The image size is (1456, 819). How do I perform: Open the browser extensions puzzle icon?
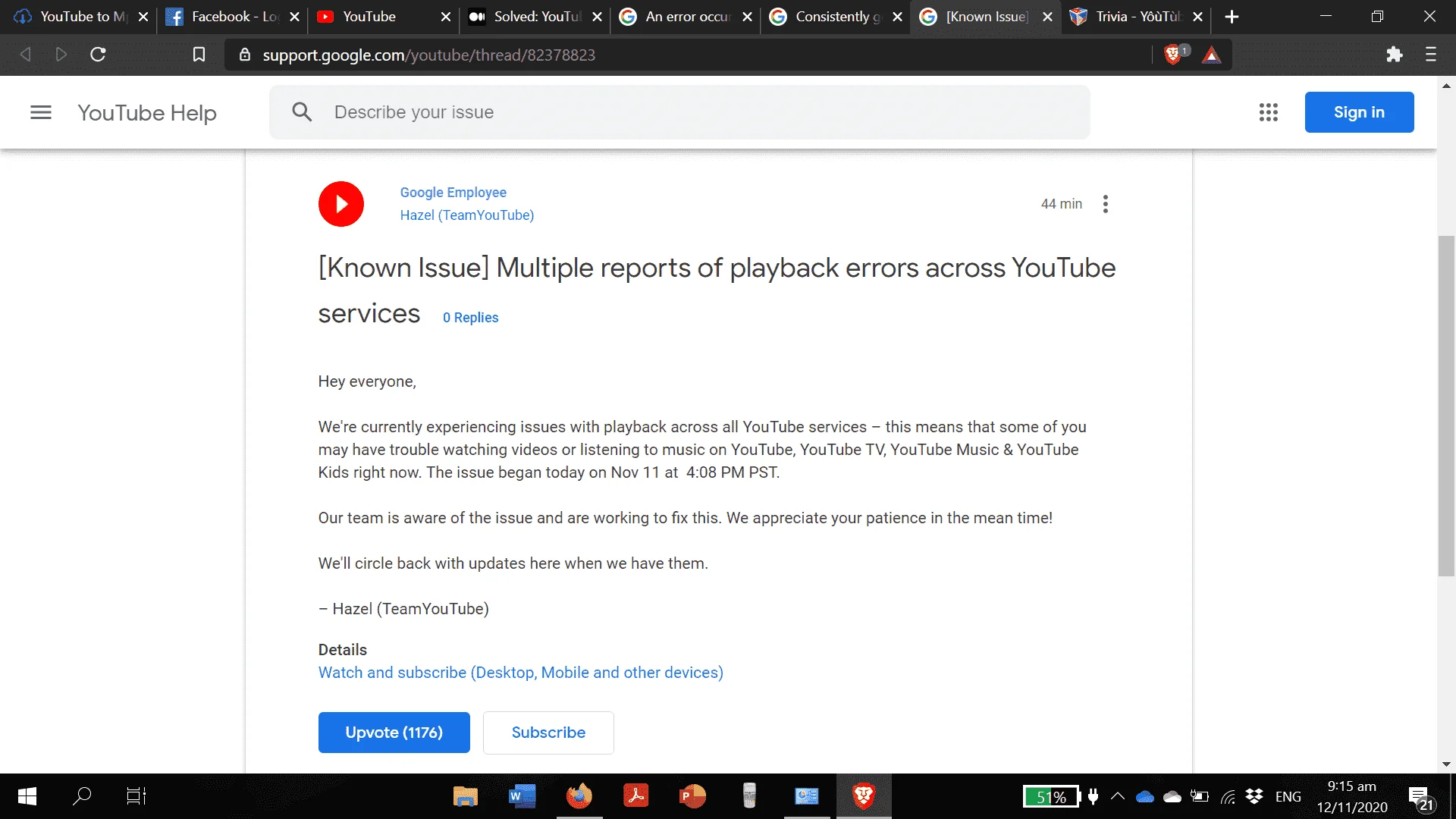coord(1394,55)
